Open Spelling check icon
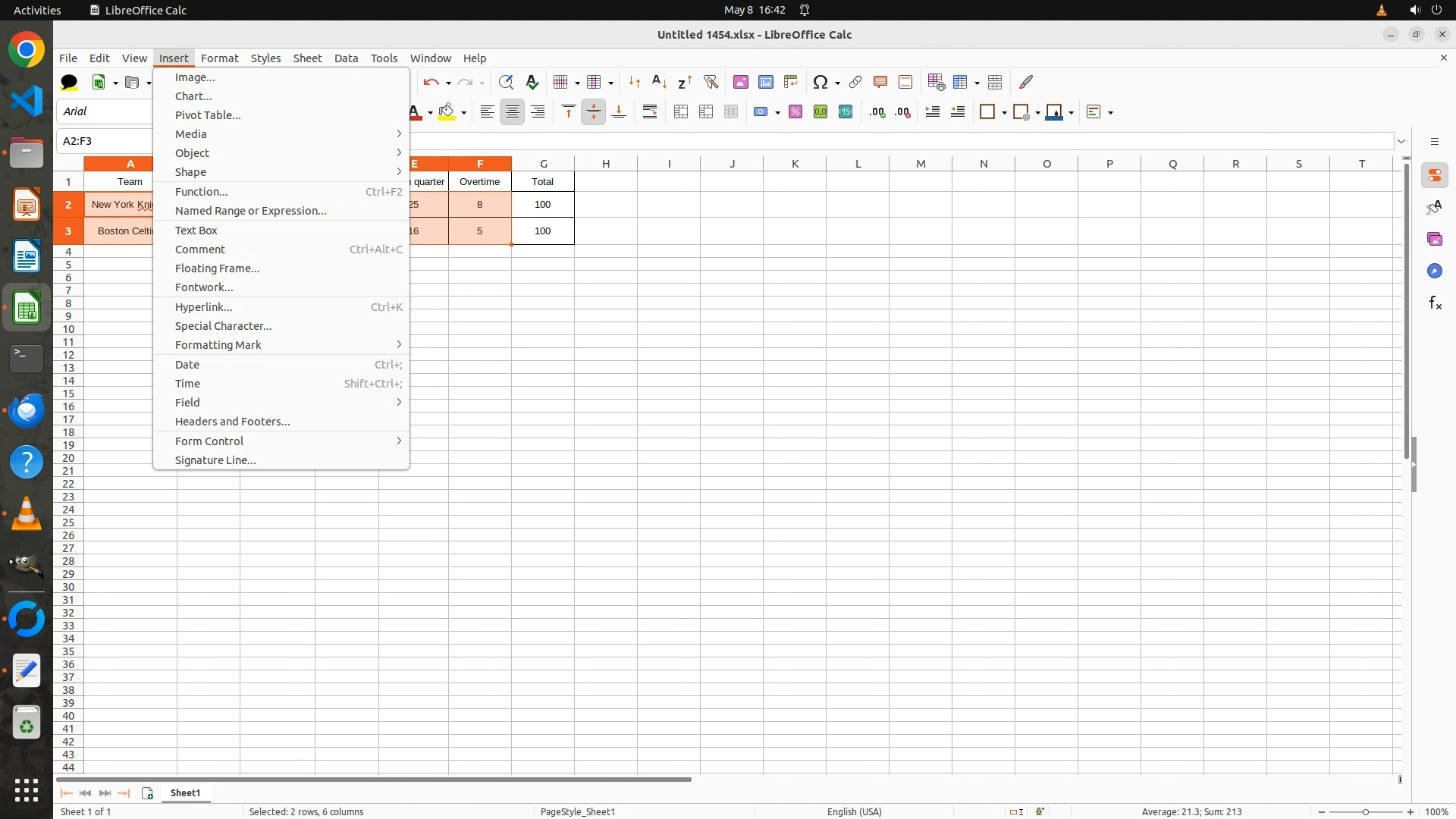 (x=532, y=82)
